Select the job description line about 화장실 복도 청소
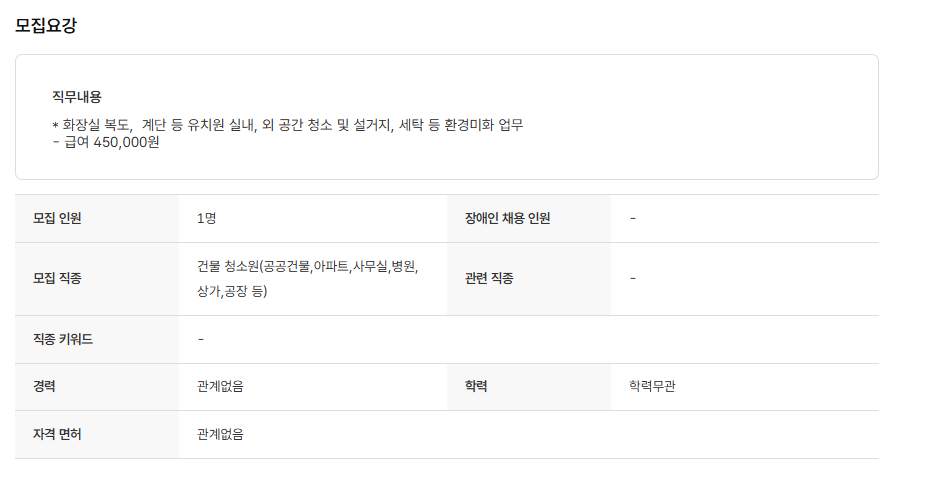 [x=288, y=125]
